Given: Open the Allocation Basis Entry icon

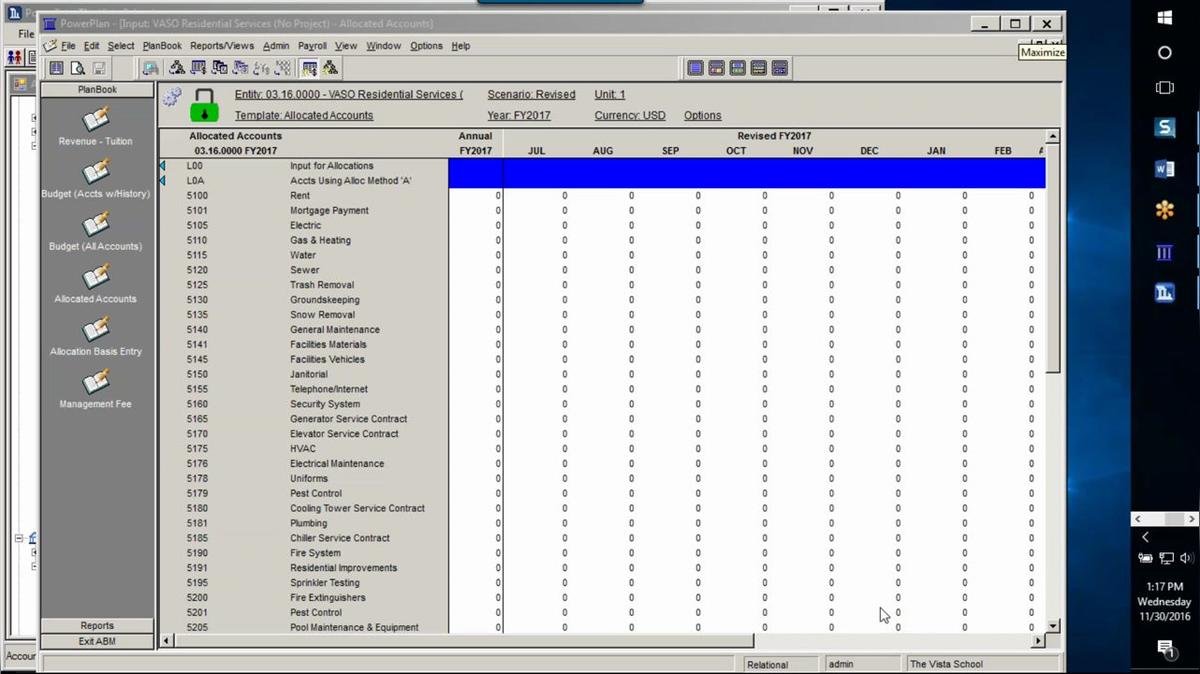Looking at the screenshot, I should [96, 331].
